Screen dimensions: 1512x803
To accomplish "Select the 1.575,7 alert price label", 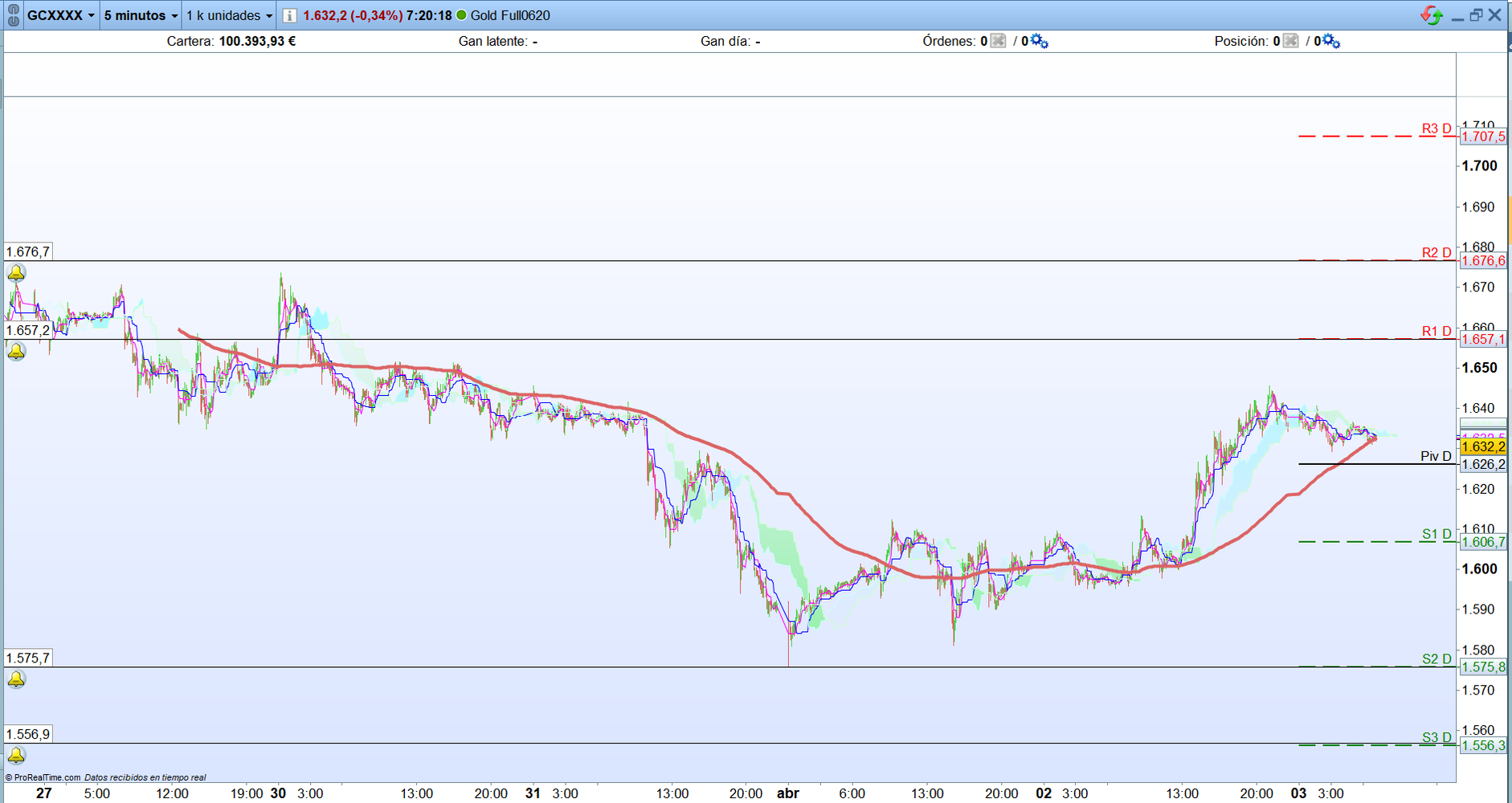I will coord(28,658).
